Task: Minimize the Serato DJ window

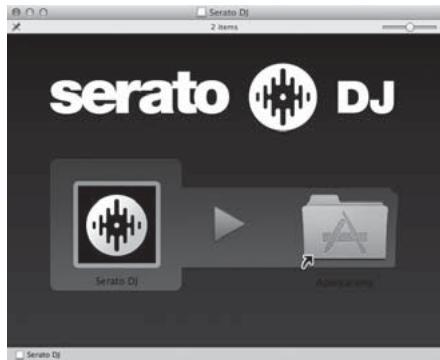Action: point(30,13)
